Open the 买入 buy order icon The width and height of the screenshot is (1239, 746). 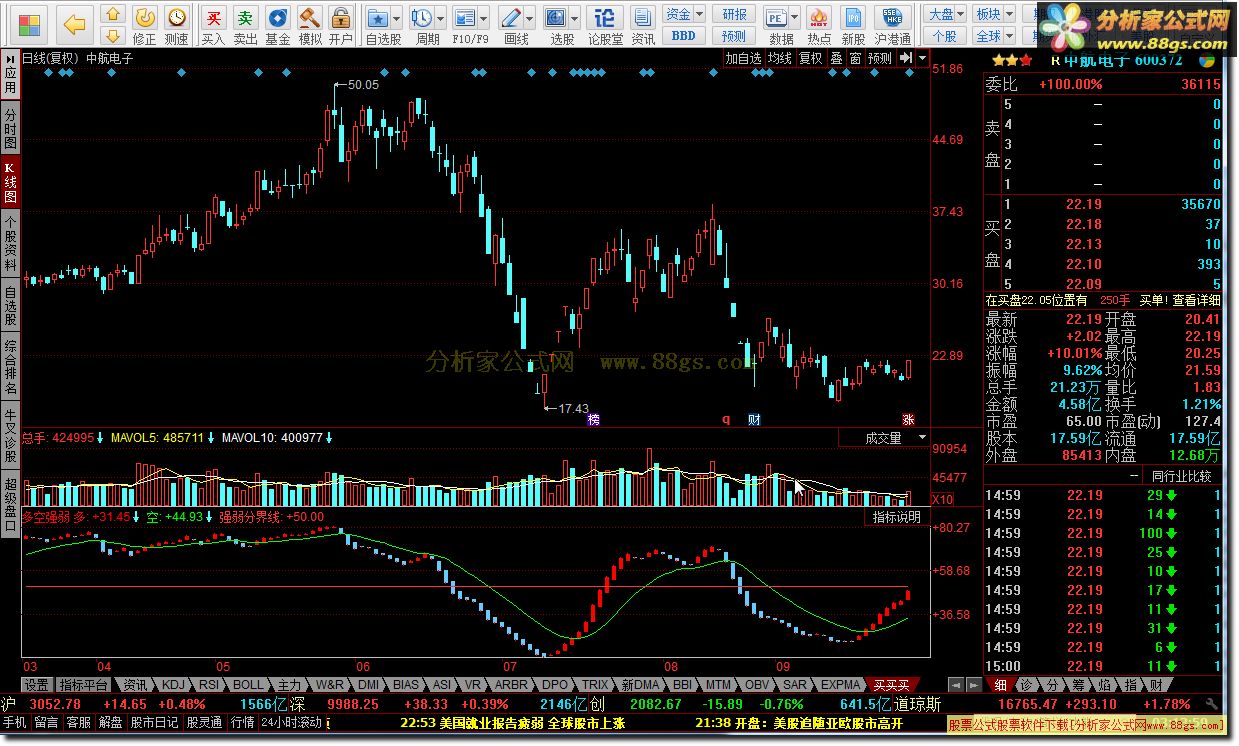pos(213,25)
